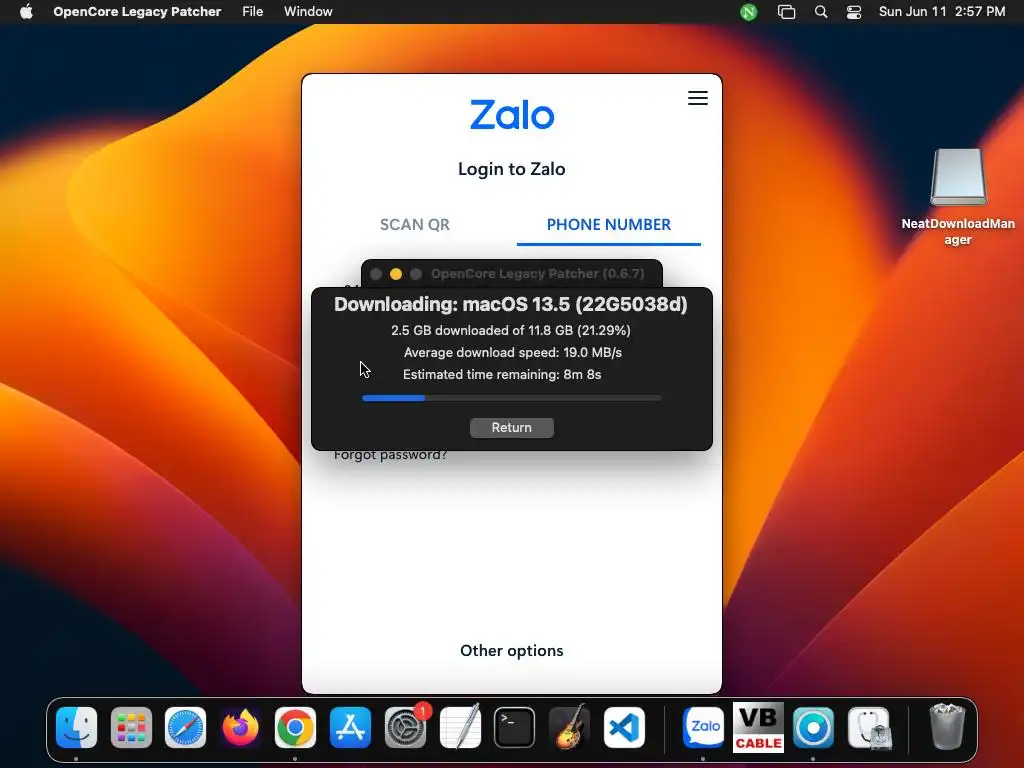Click the date and time in menu bar
Viewport: 1024px width, 768px height.
pos(942,12)
